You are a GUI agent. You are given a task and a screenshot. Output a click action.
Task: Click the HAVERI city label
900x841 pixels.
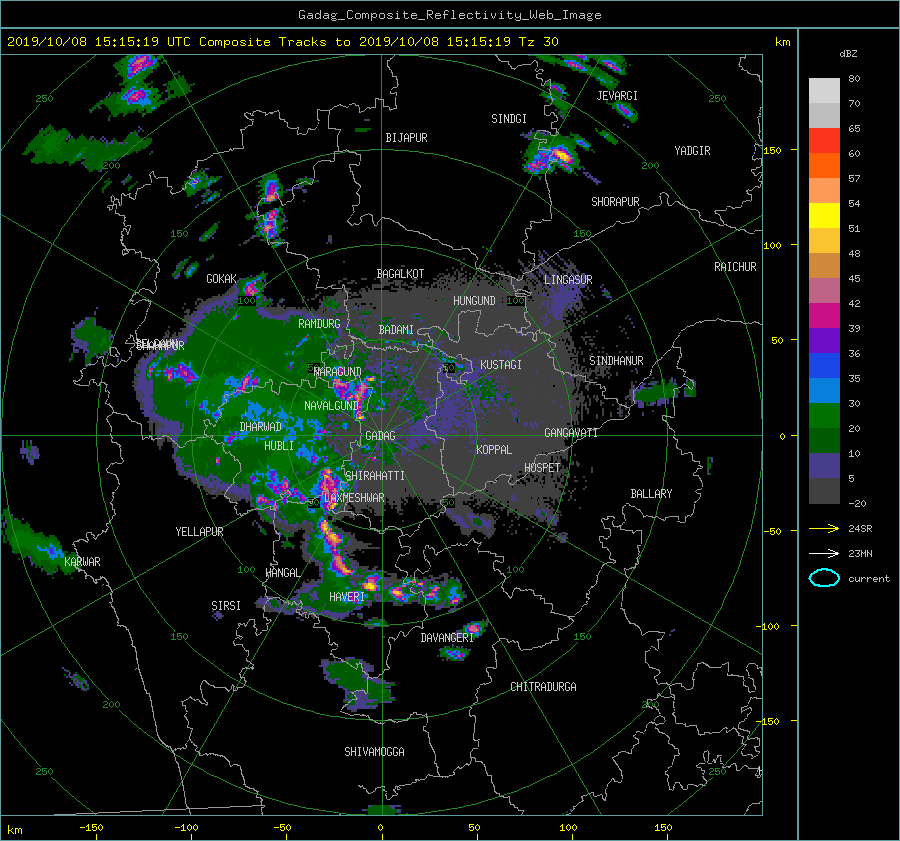pos(347,597)
